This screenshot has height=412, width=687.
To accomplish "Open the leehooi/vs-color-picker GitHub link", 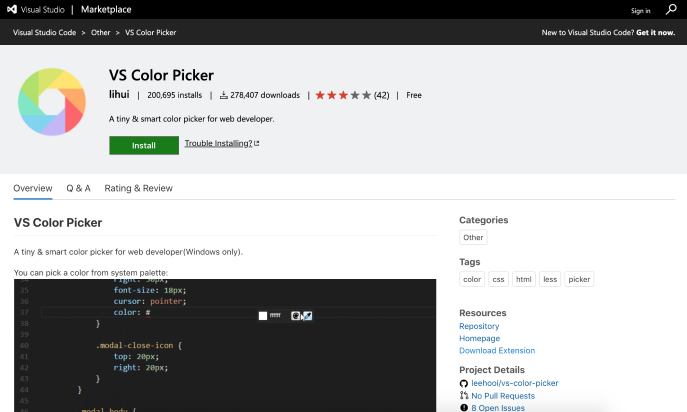I will [515, 384].
